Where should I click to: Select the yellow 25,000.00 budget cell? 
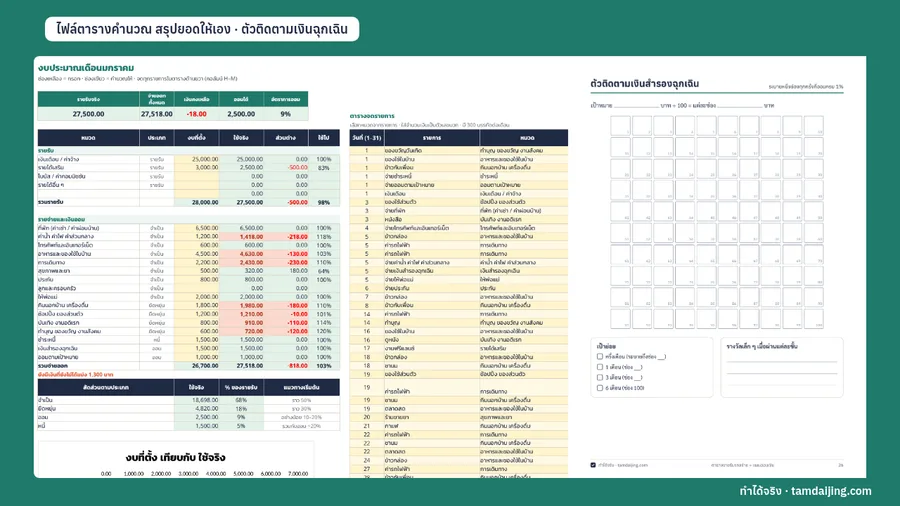tap(197, 159)
